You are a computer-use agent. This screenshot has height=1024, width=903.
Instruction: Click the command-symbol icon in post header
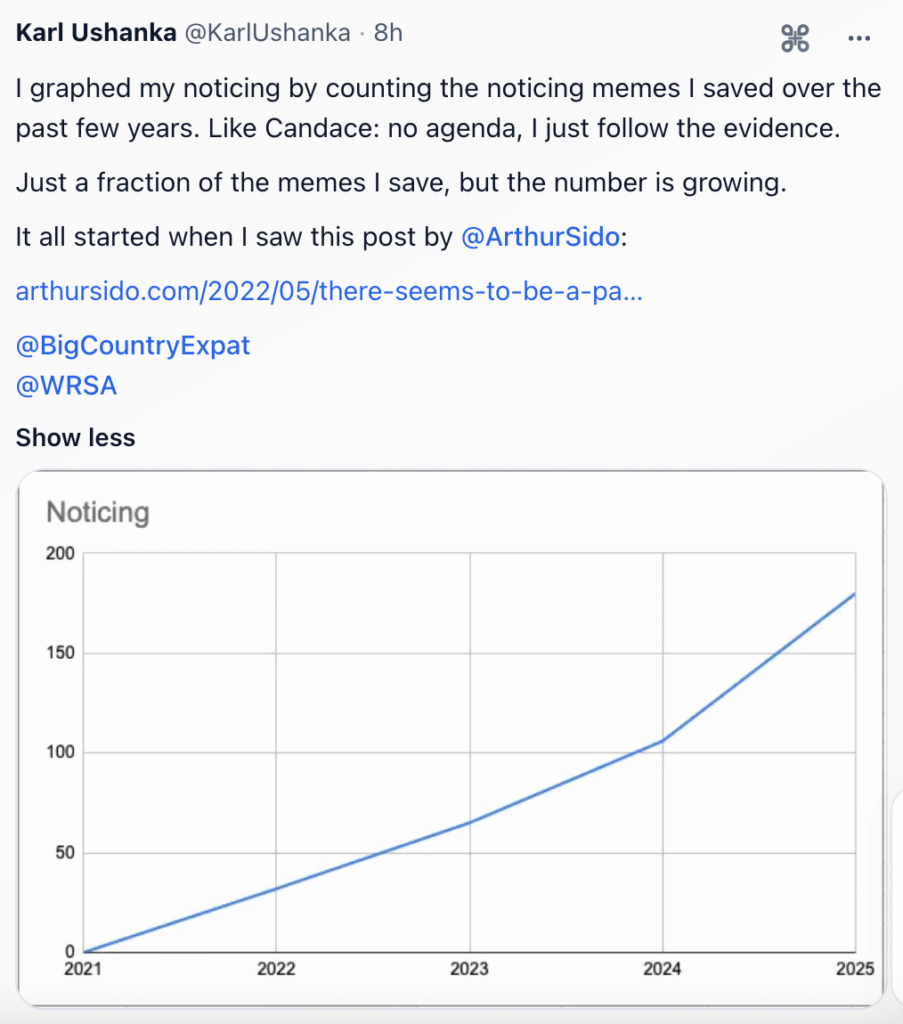coord(794,38)
